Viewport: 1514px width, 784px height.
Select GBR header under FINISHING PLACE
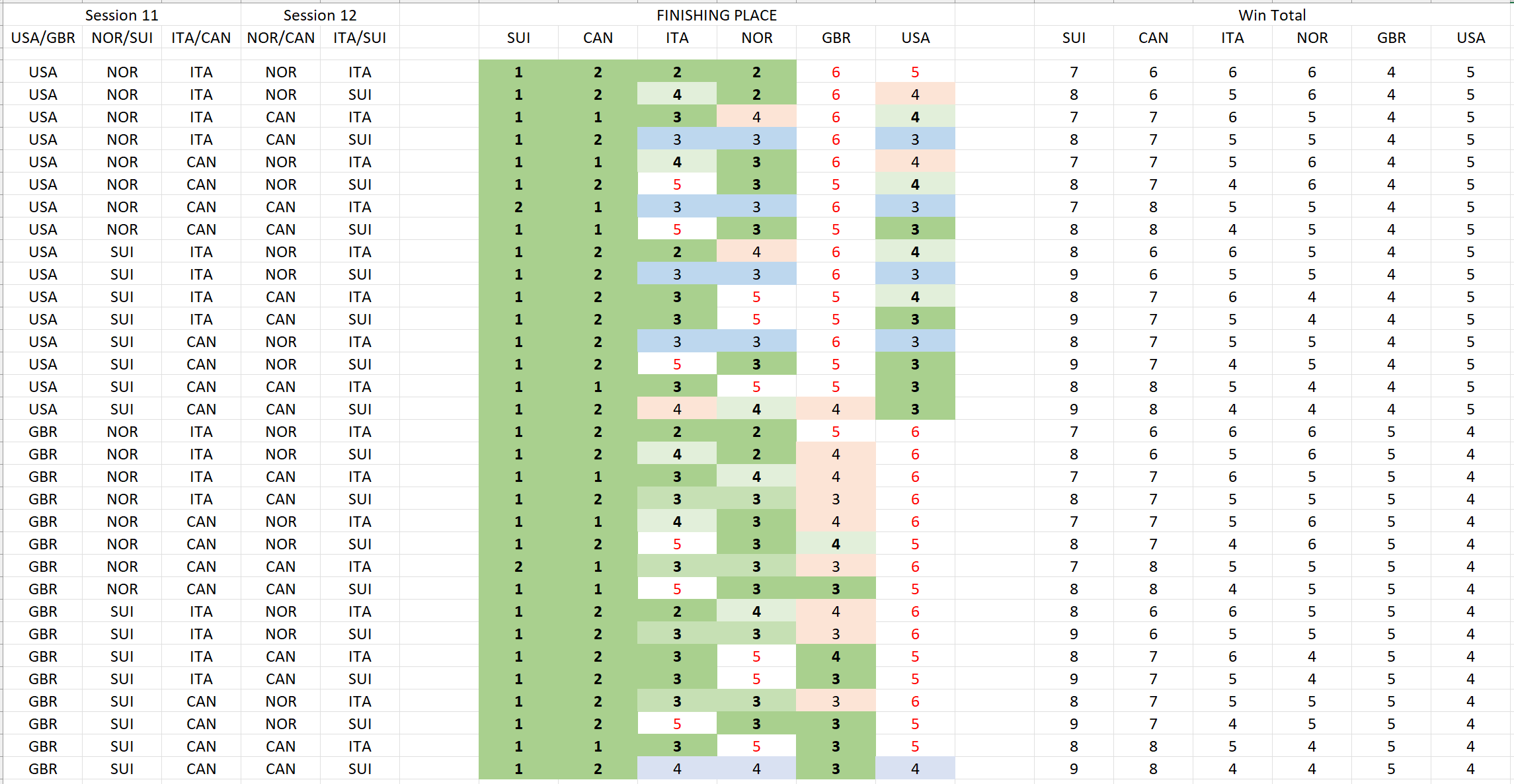(x=836, y=38)
